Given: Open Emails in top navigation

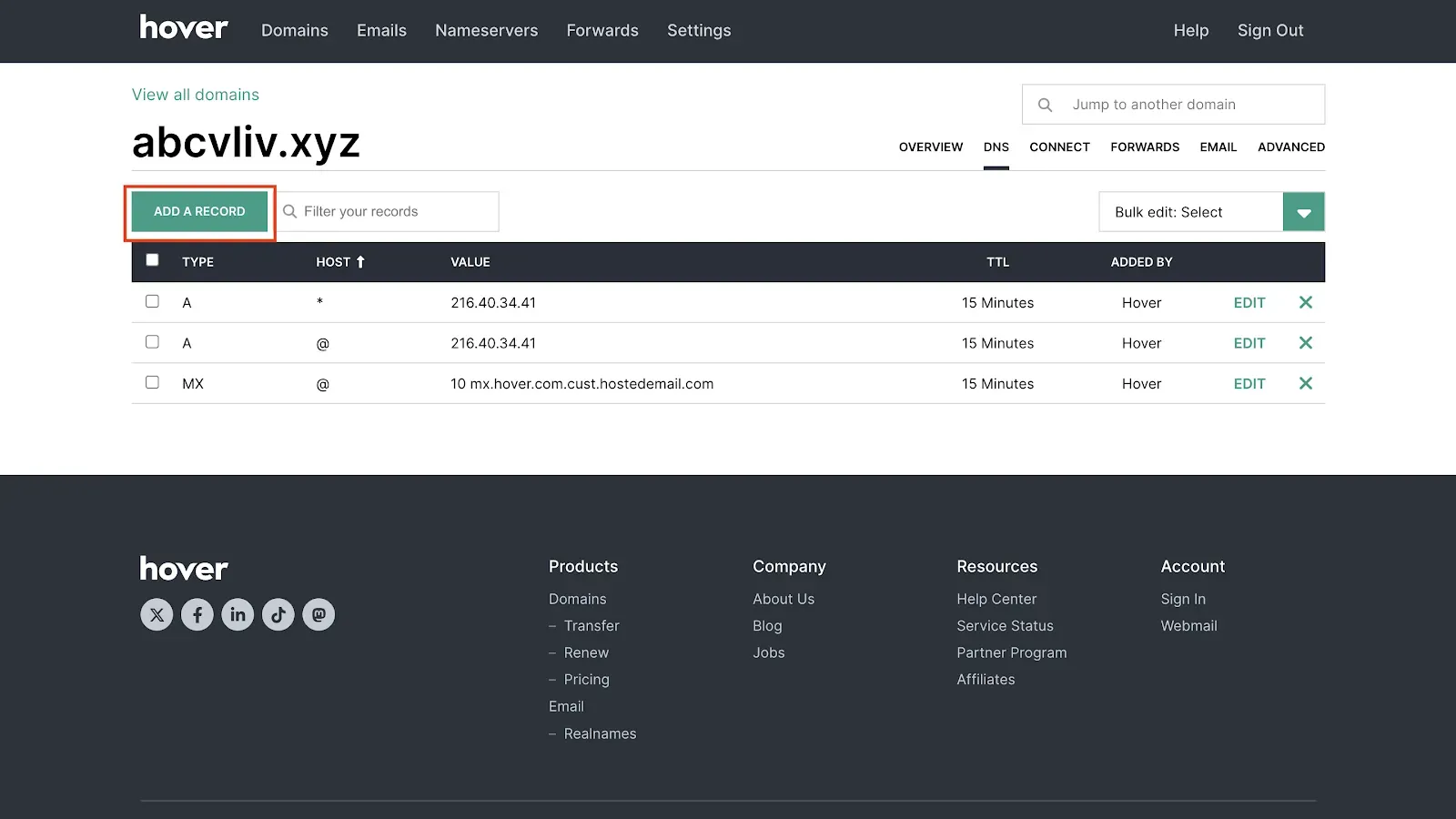Looking at the screenshot, I should (381, 30).
